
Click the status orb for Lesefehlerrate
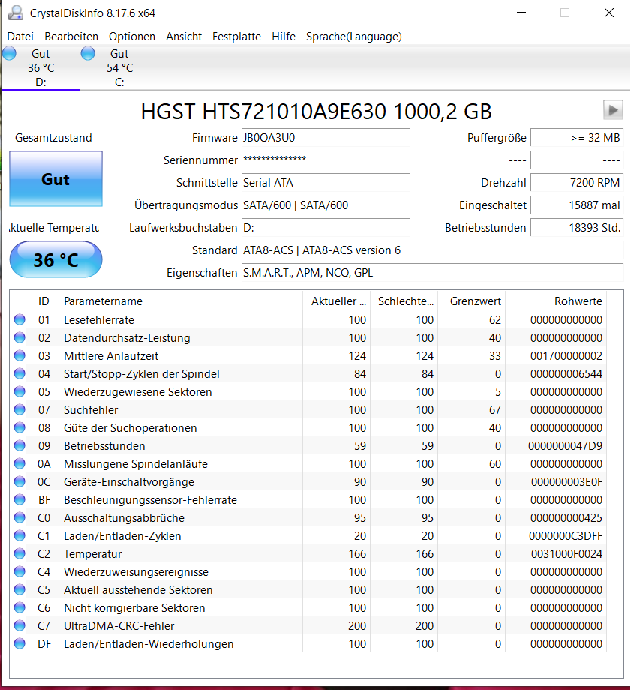click(20, 319)
